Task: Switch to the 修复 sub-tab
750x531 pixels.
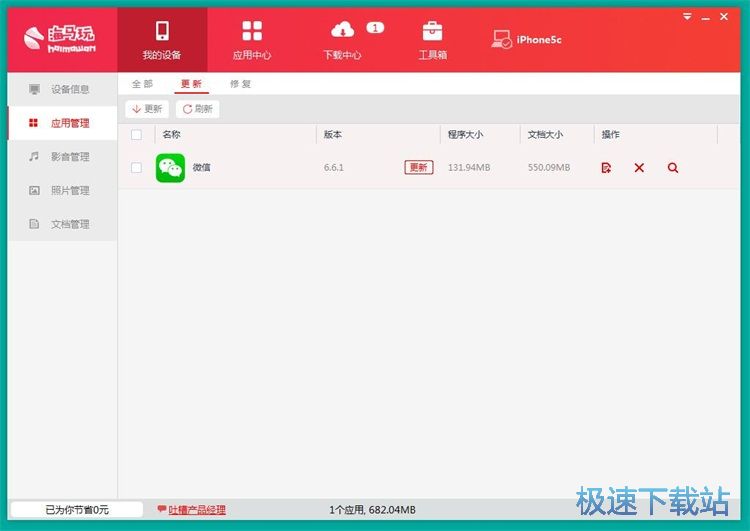Action: (x=240, y=84)
